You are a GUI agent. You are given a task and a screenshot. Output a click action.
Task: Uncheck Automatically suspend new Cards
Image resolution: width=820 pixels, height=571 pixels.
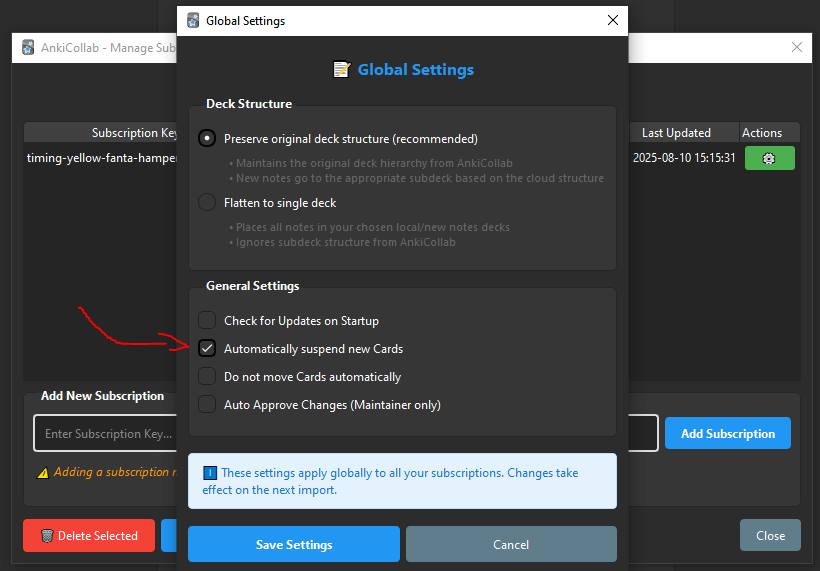[x=207, y=348]
